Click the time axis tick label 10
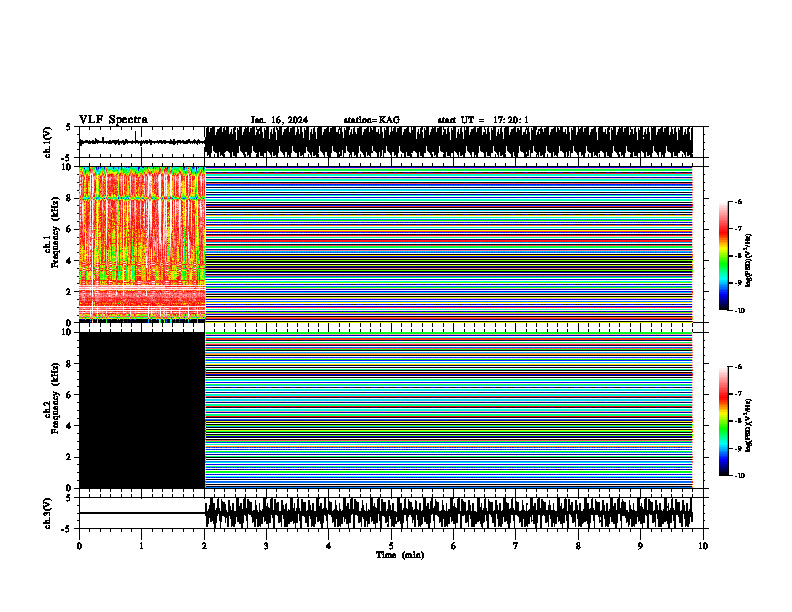792x612 pixels. point(703,546)
